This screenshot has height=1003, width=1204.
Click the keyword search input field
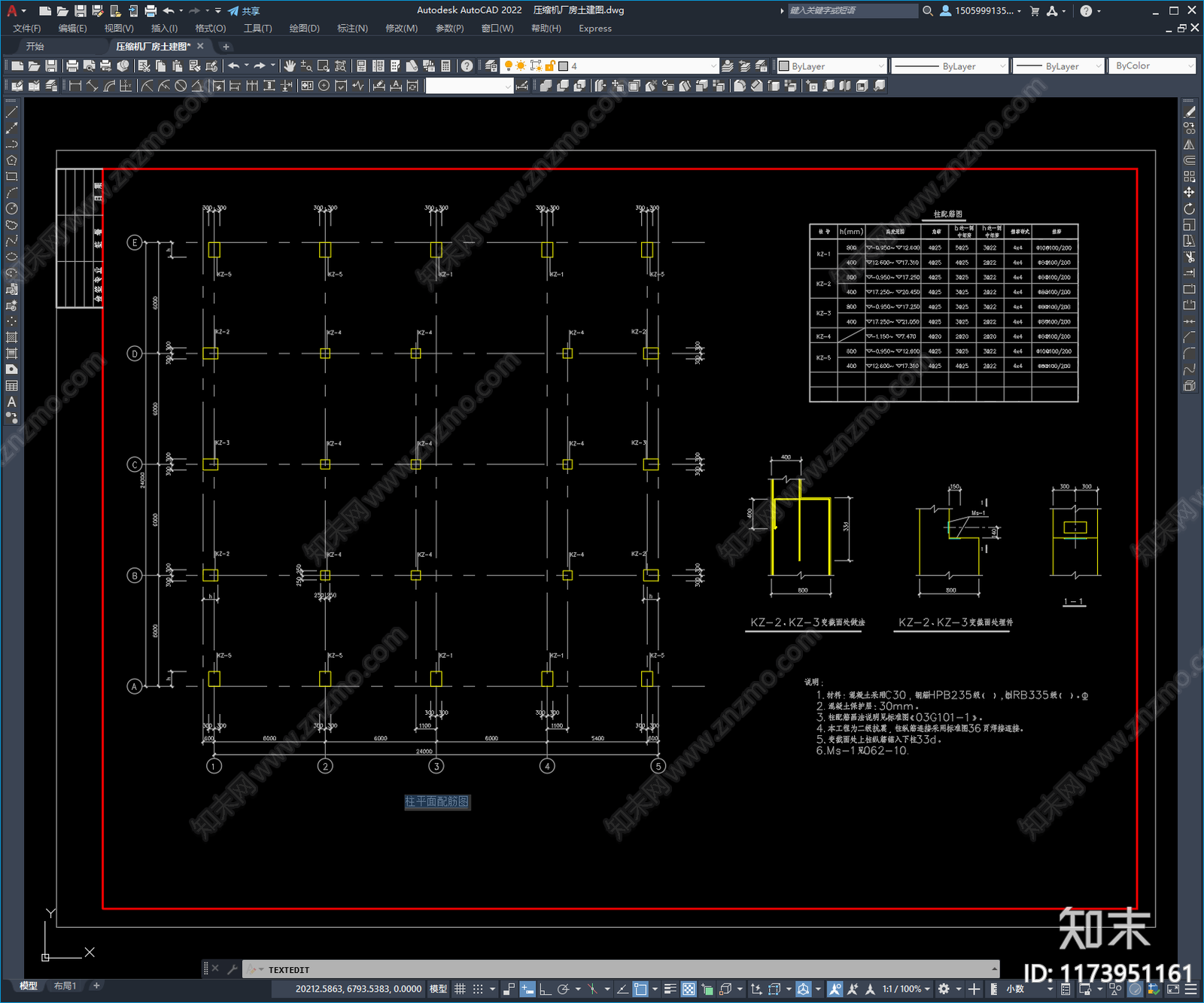pos(853,11)
